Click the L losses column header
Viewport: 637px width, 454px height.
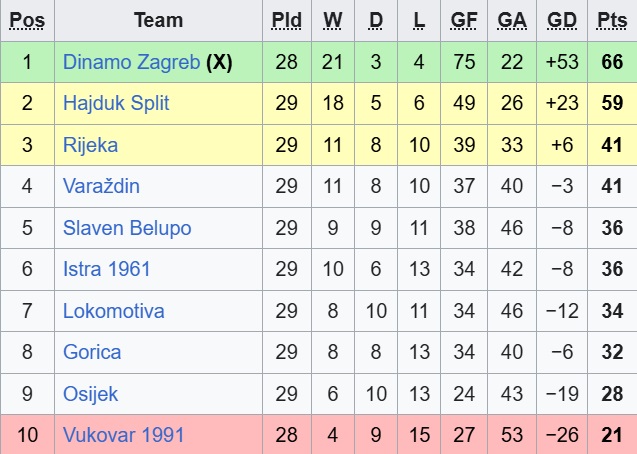click(x=419, y=20)
